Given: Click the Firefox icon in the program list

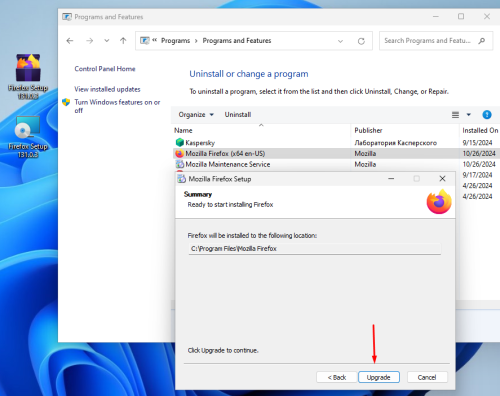Looking at the screenshot, I should [180, 153].
